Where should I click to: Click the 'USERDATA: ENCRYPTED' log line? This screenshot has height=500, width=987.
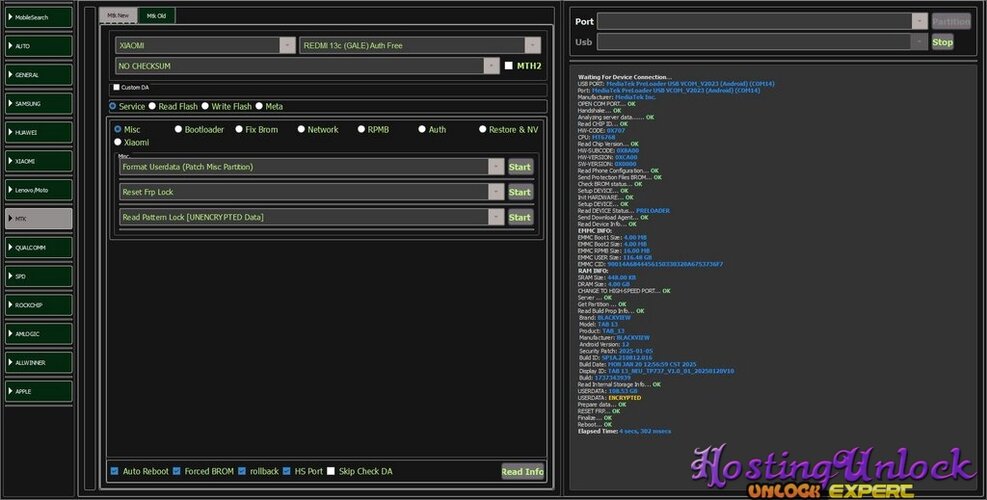[x=609, y=397]
